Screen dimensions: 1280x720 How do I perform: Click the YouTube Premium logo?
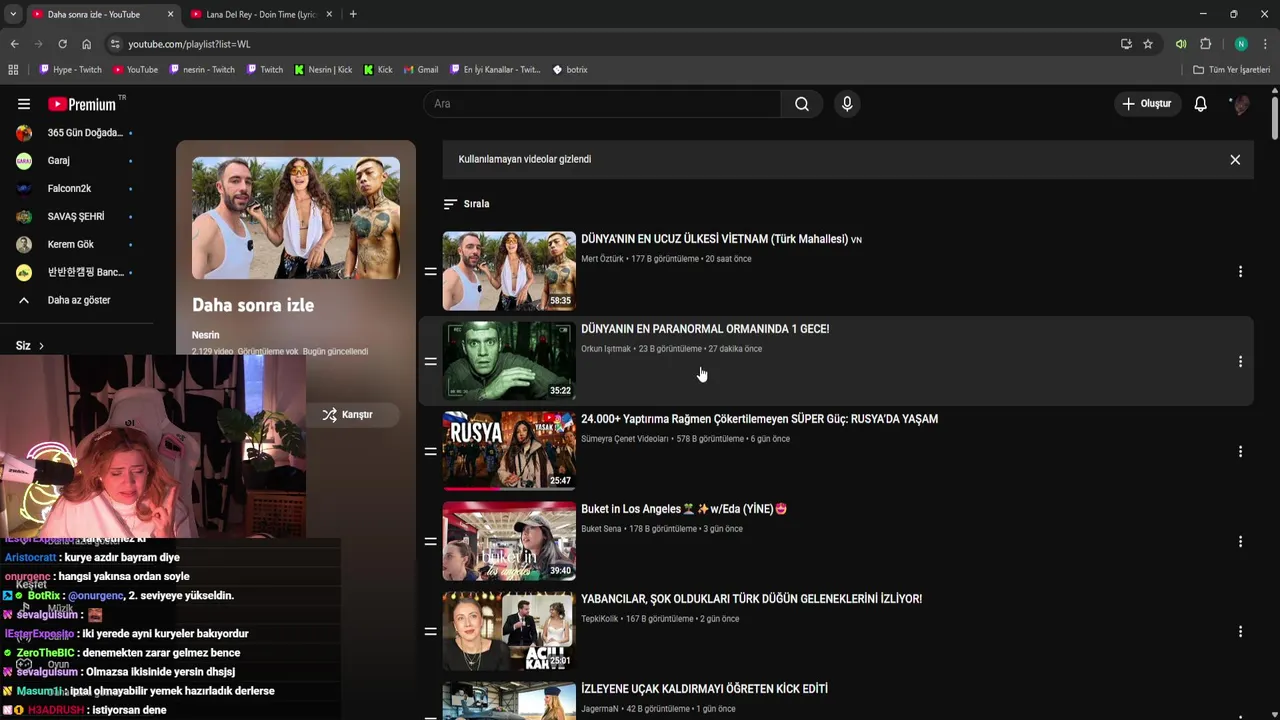pos(82,104)
